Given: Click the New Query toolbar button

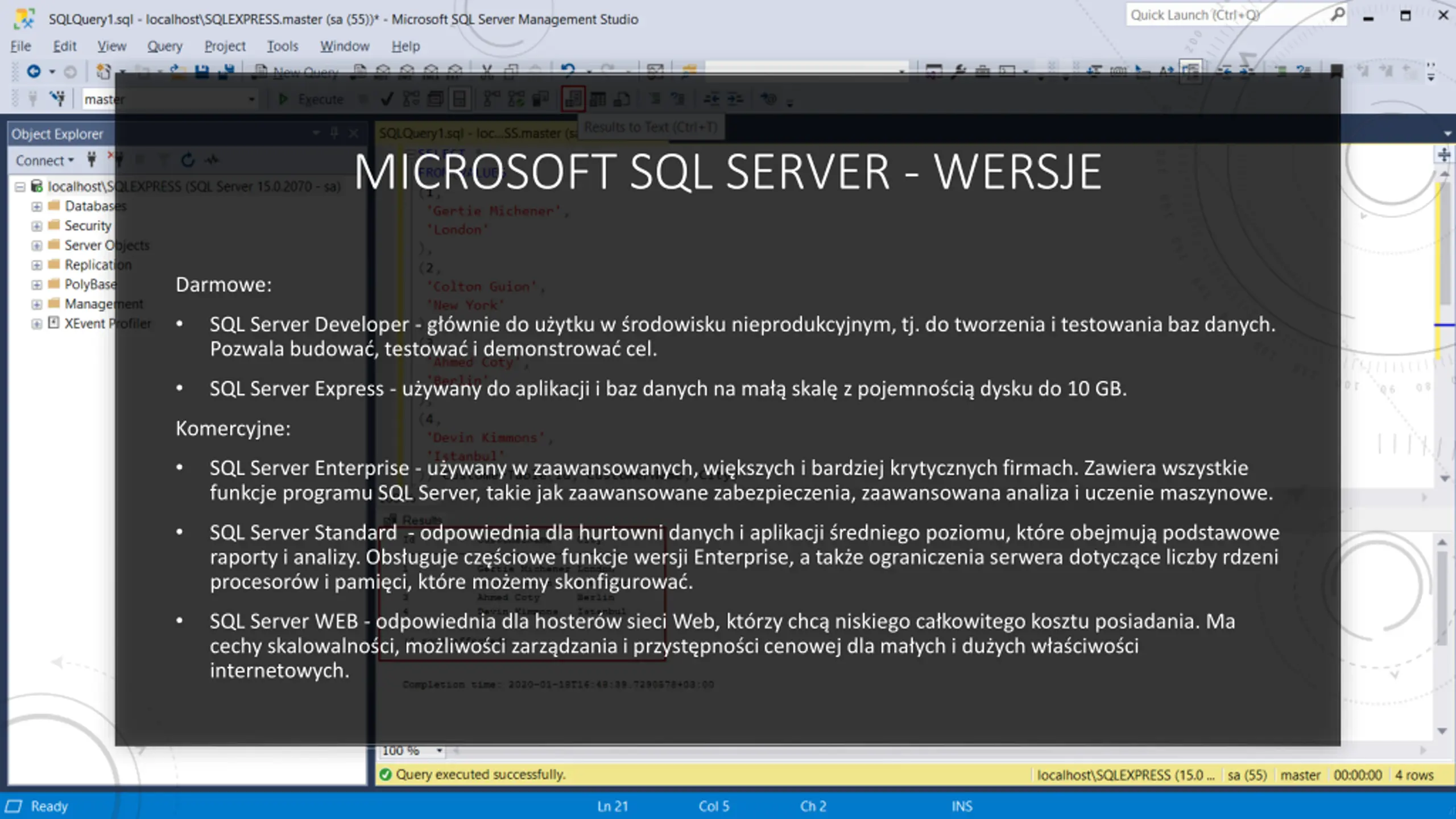Looking at the screenshot, I should [x=296, y=72].
